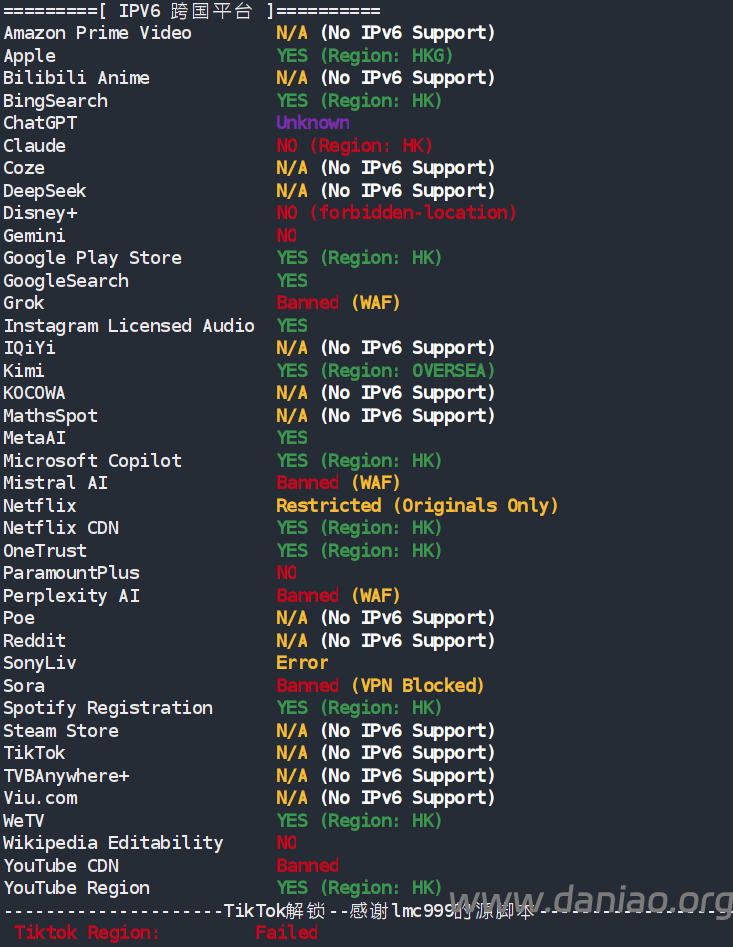Click the Claude NO (Region: HK) result

[x=354, y=146]
